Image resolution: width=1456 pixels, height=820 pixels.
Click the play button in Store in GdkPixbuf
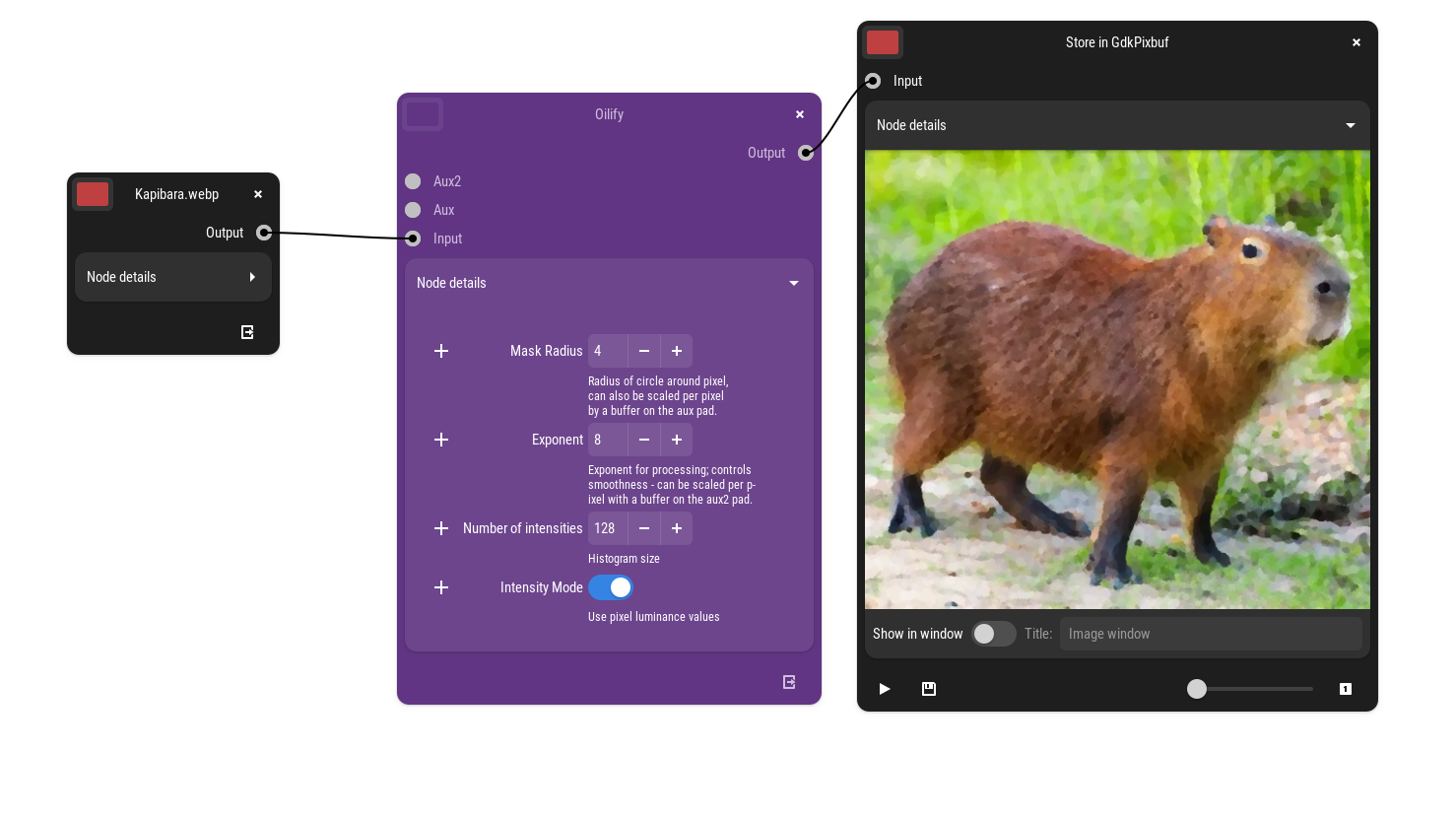(885, 689)
